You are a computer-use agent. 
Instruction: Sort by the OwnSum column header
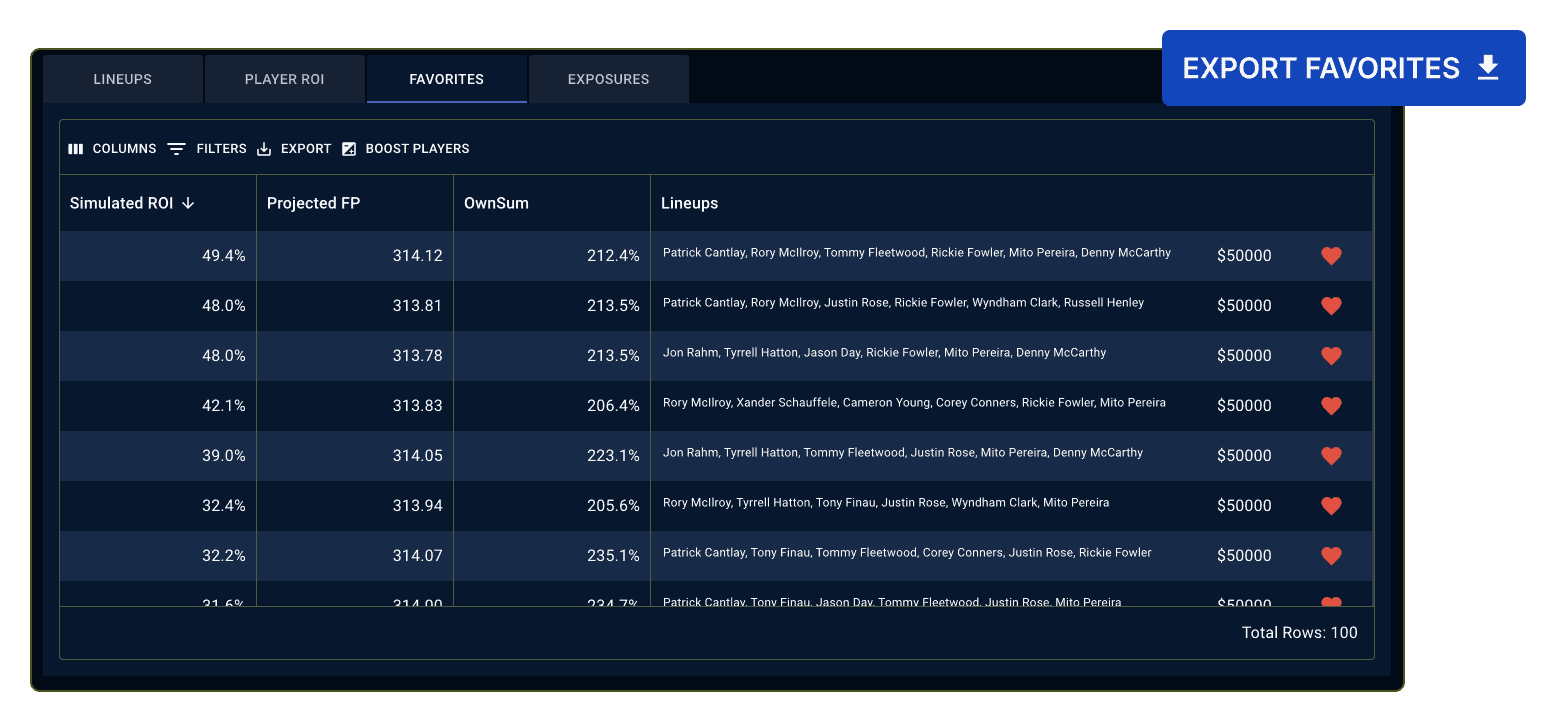coord(496,203)
